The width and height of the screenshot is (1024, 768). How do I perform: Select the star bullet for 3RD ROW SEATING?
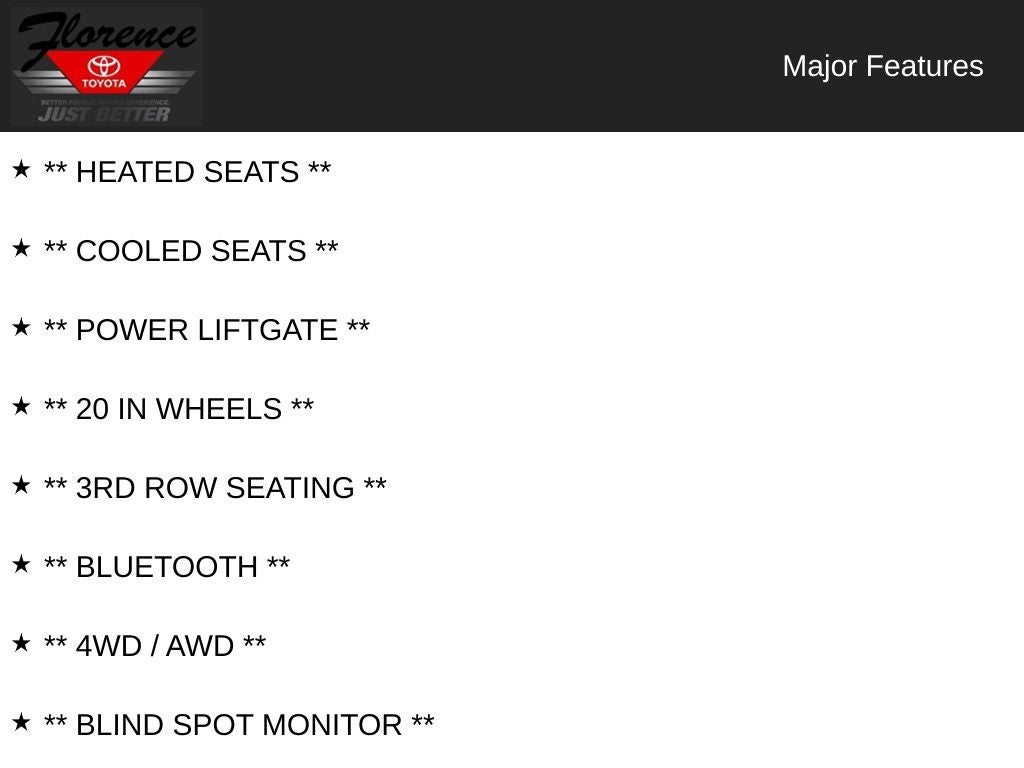coord(21,486)
